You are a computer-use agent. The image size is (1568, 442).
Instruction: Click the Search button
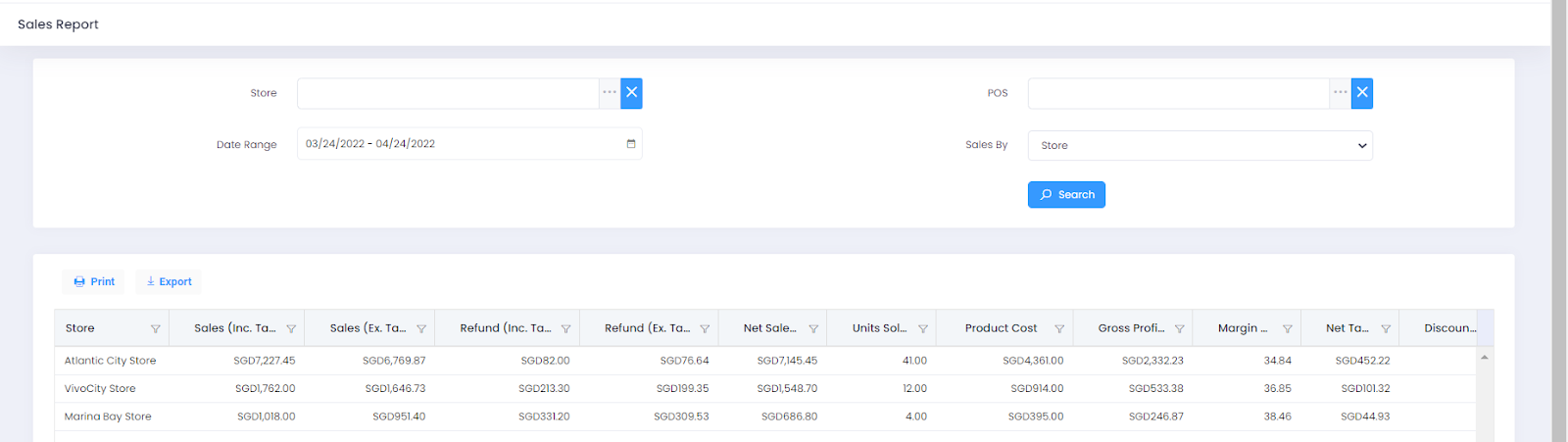pyautogui.click(x=1066, y=195)
